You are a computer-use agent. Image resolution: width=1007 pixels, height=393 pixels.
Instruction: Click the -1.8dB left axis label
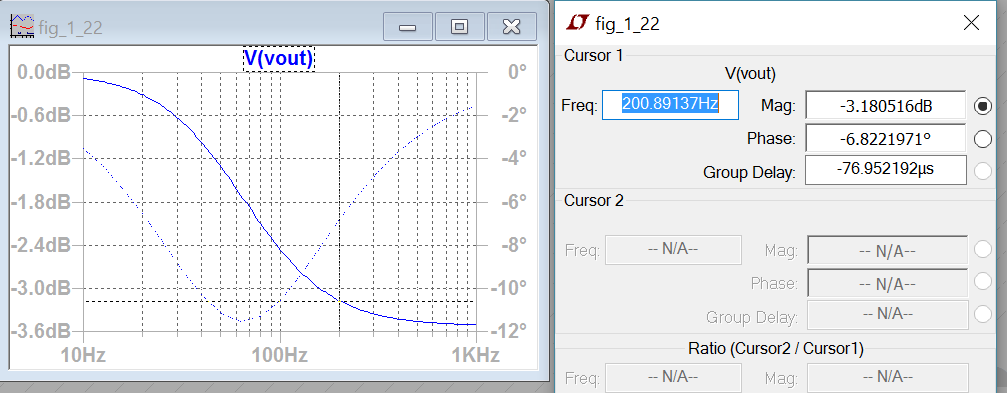[x=39, y=202]
